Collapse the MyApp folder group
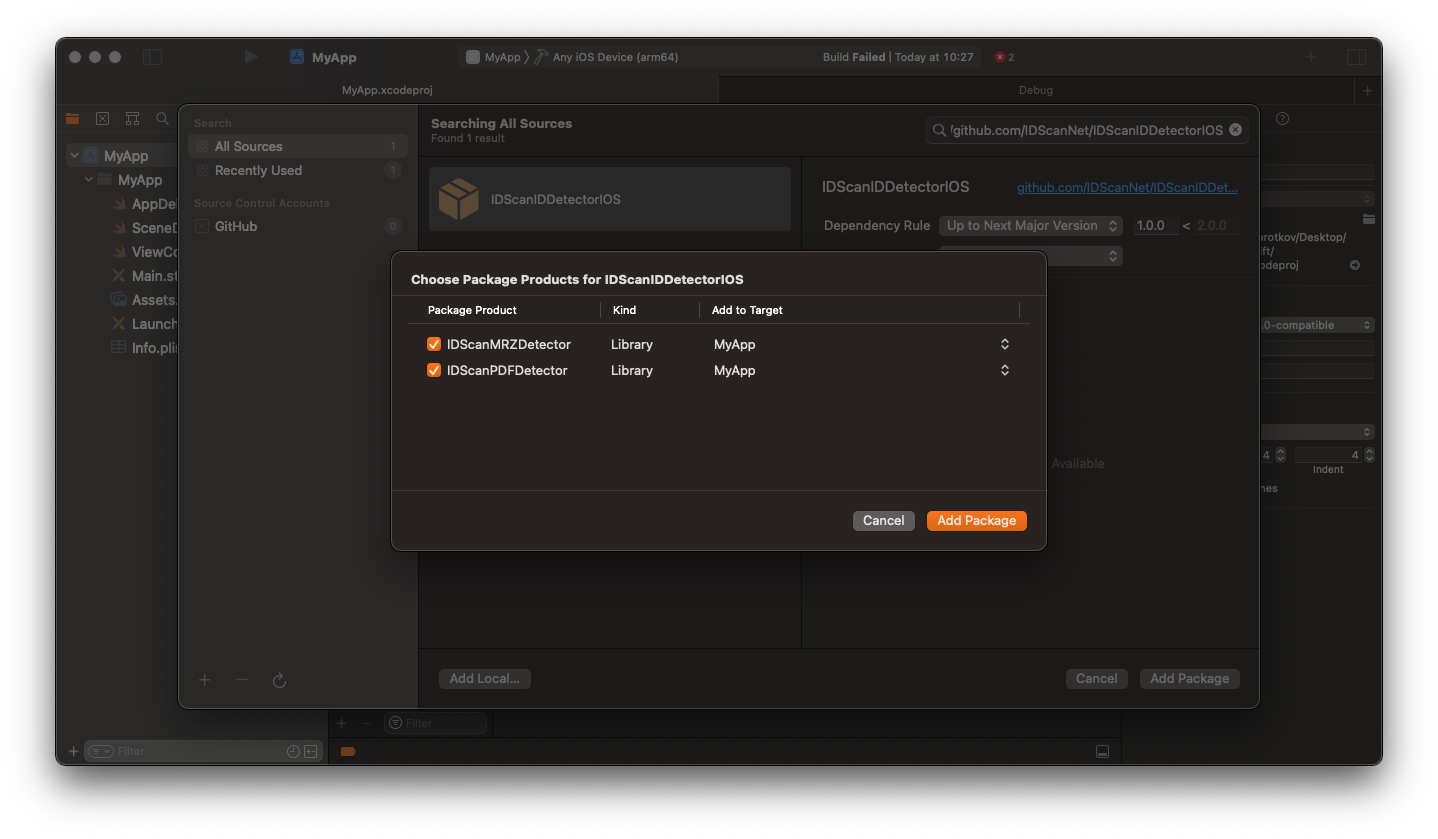1438x839 pixels. pyautogui.click(x=89, y=180)
